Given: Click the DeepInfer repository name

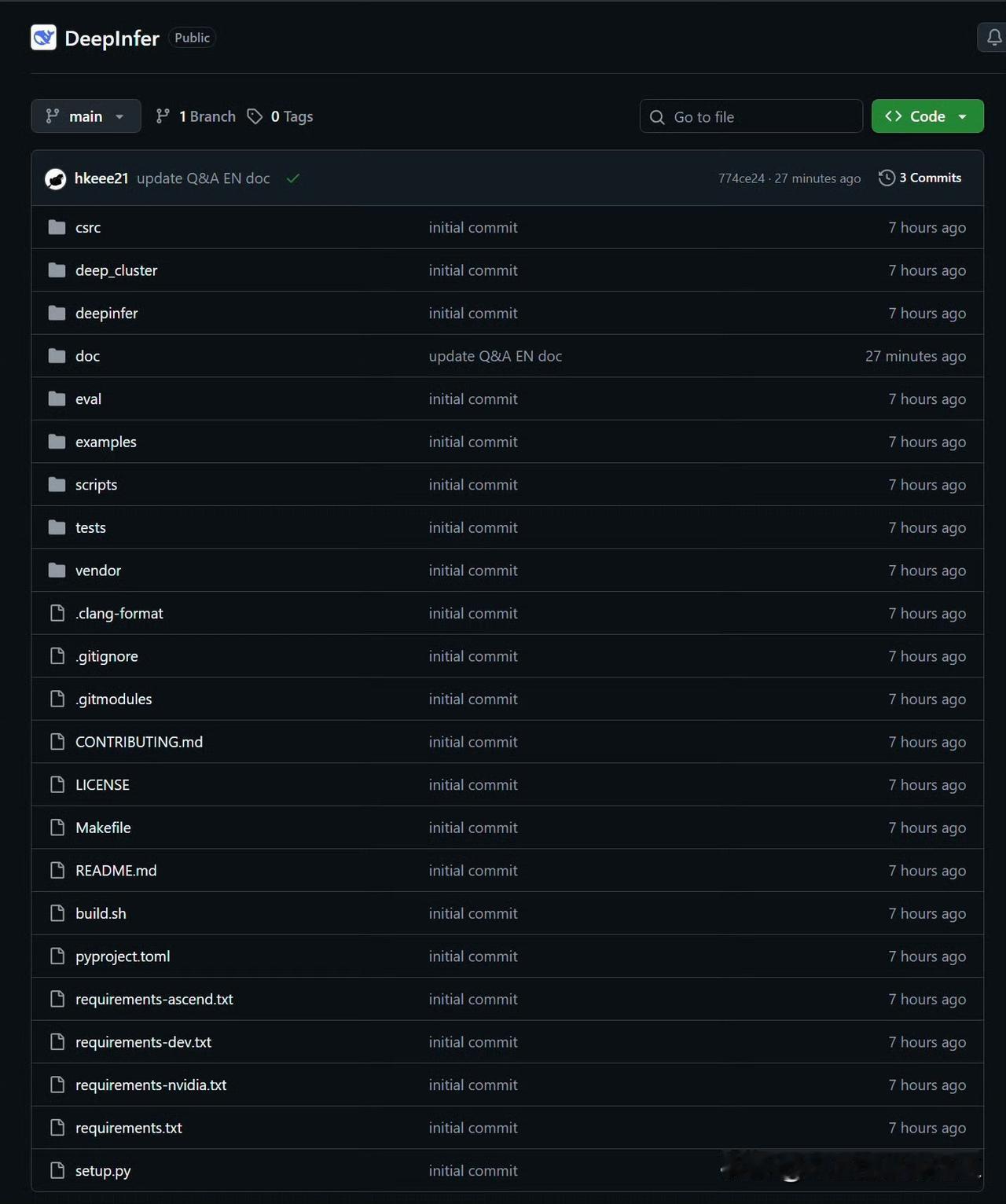Looking at the screenshot, I should [112, 38].
